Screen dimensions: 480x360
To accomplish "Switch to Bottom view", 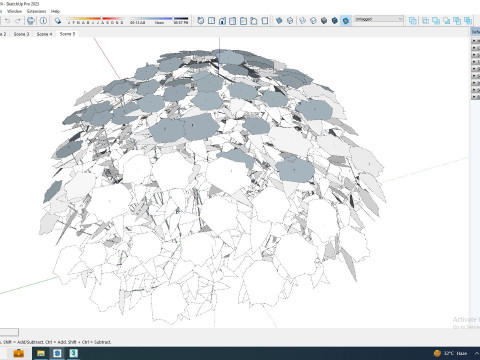I will coord(265,21).
